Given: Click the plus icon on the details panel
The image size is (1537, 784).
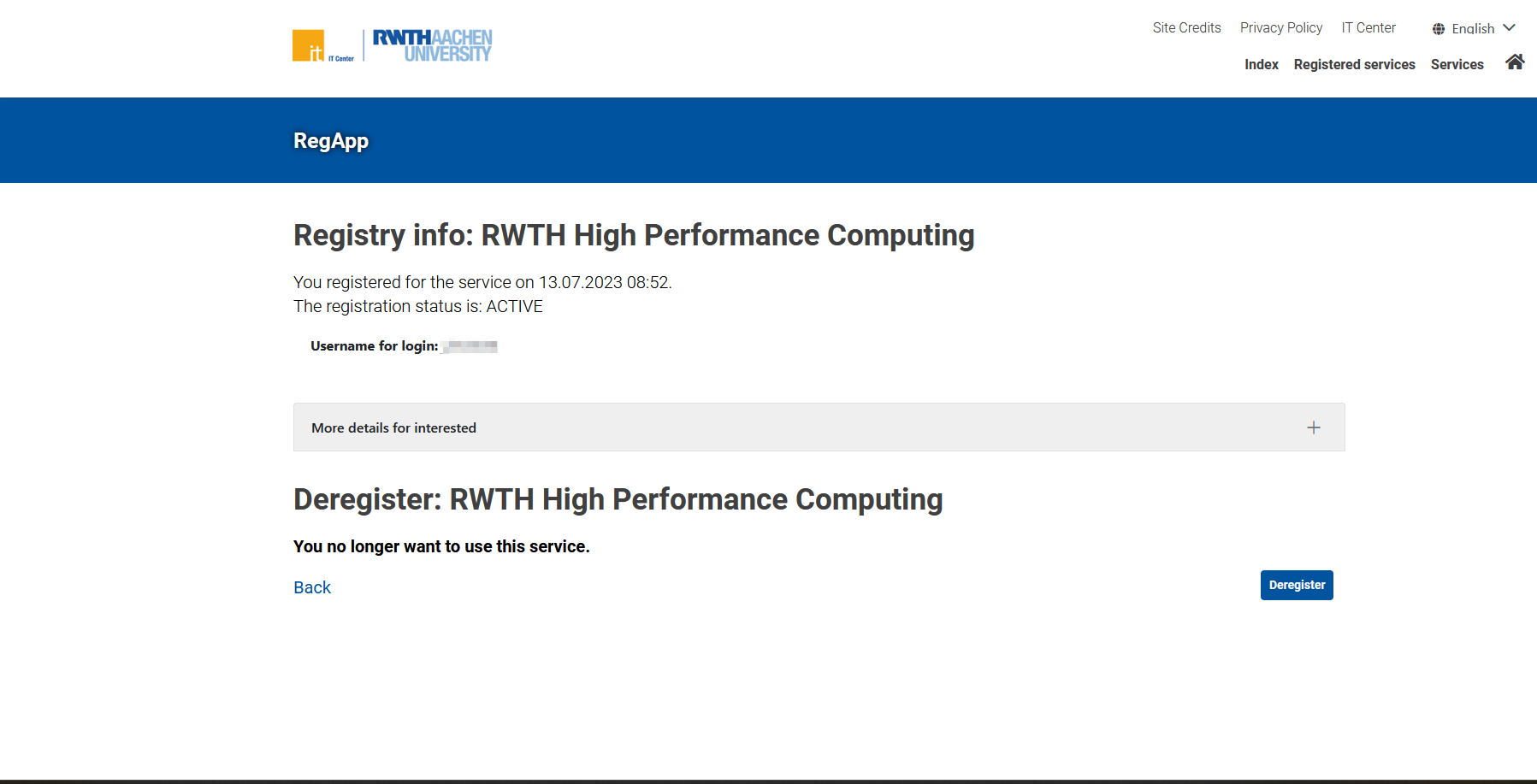Looking at the screenshot, I should (x=1314, y=427).
